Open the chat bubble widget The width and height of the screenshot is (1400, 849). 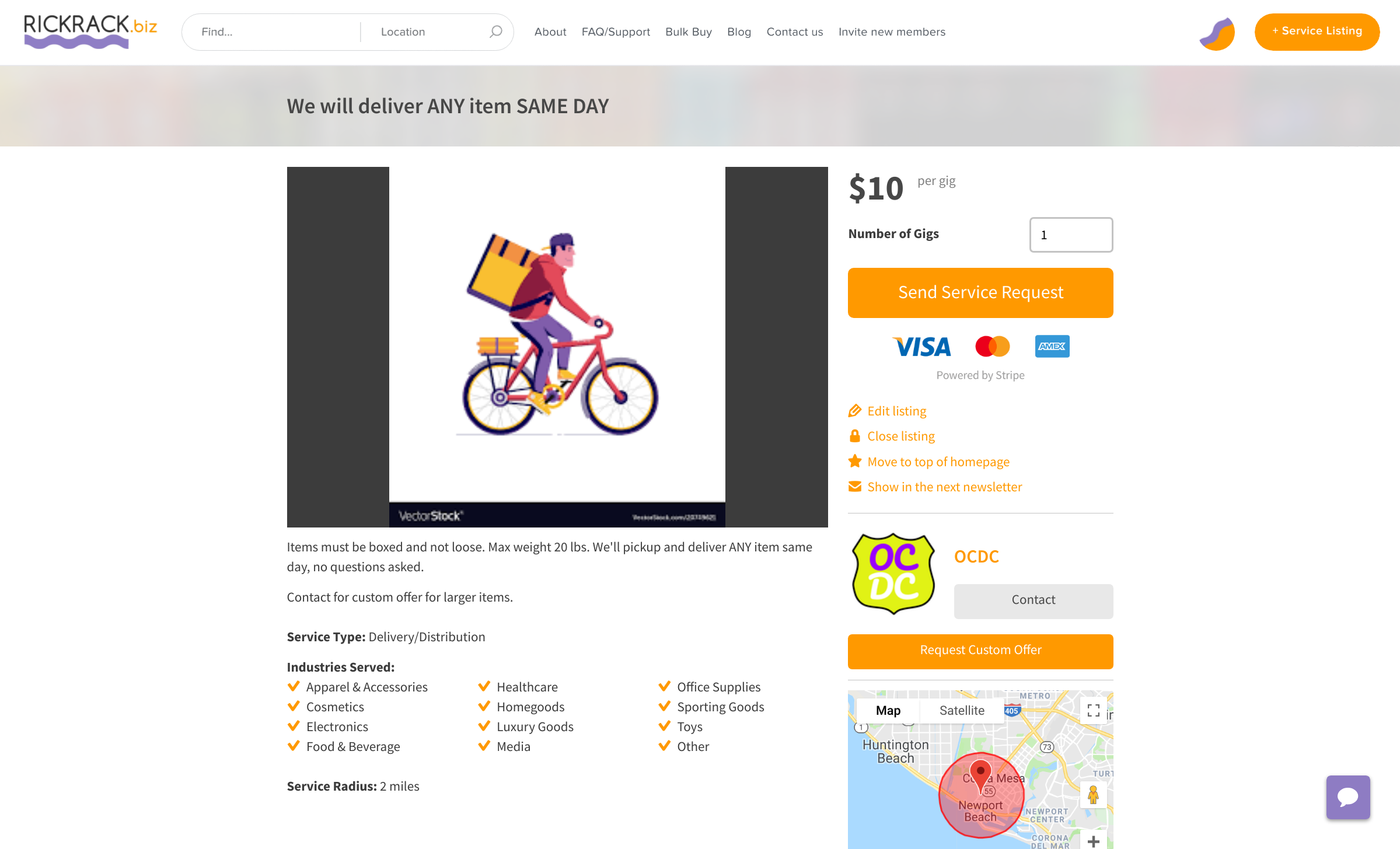point(1348,797)
